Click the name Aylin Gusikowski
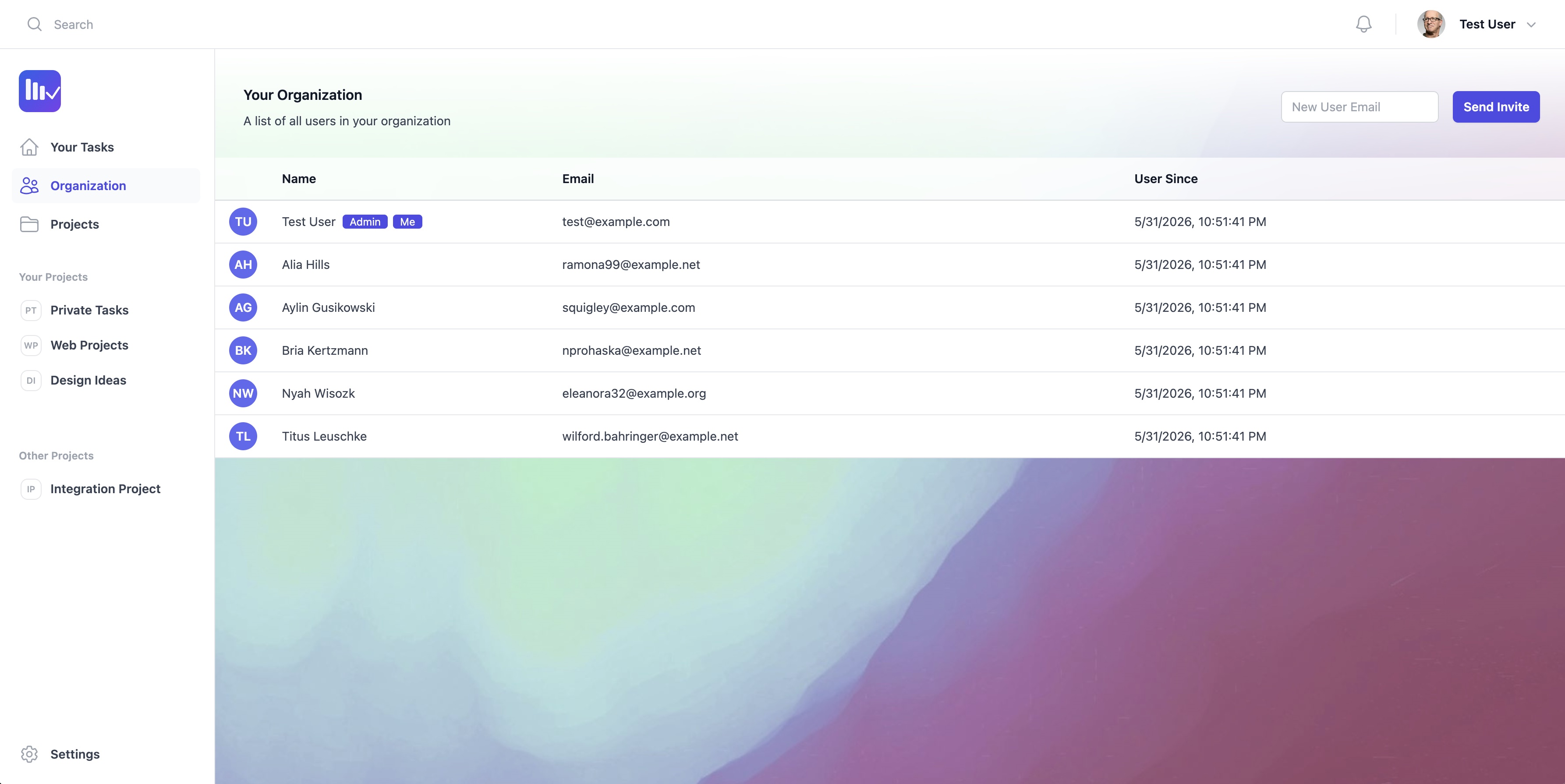This screenshot has width=1565, height=784. pos(328,308)
